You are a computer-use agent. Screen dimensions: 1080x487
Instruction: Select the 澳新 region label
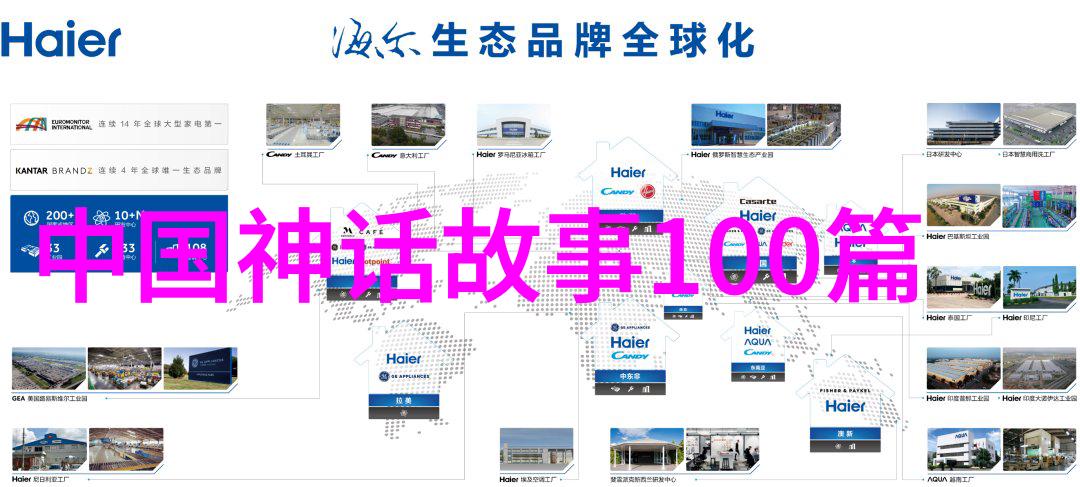click(x=844, y=434)
